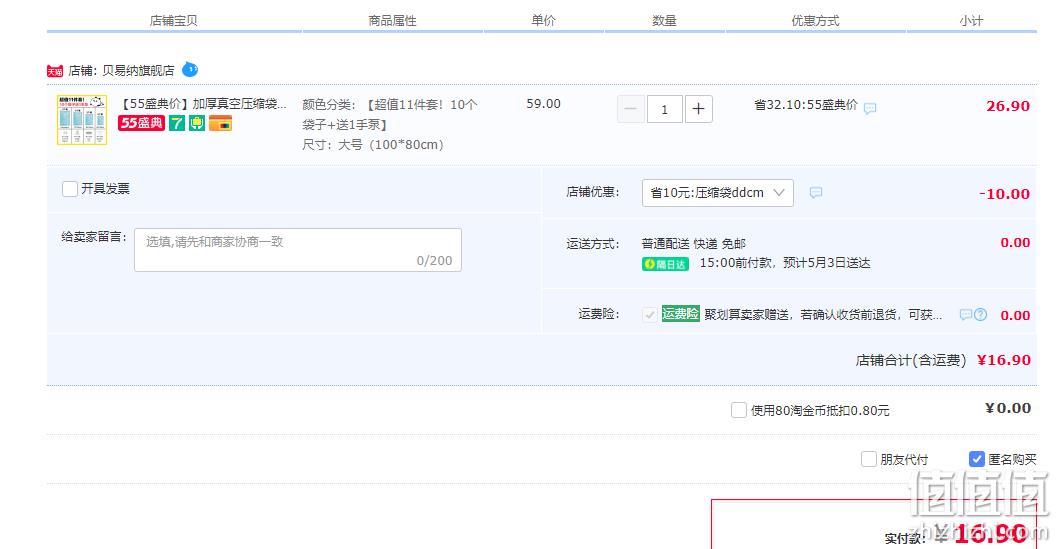Click the 59.00 unit price
This screenshot has width=1058, height=549.
point(543,104)
